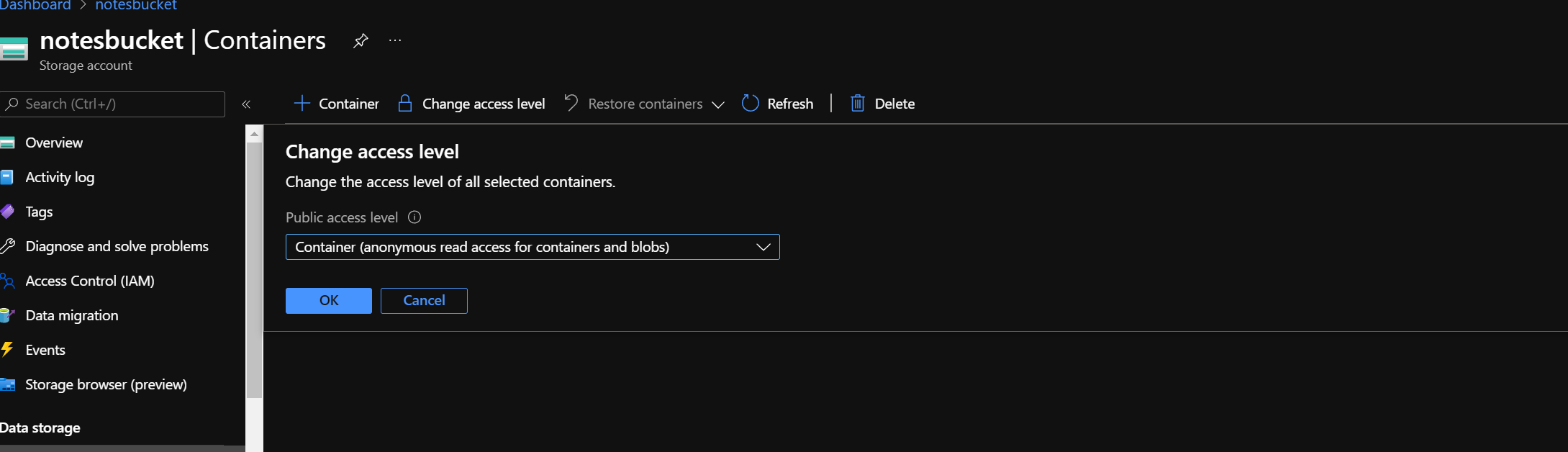Click the Overview icon in sidebar
1568x452 pixels.
7,143
